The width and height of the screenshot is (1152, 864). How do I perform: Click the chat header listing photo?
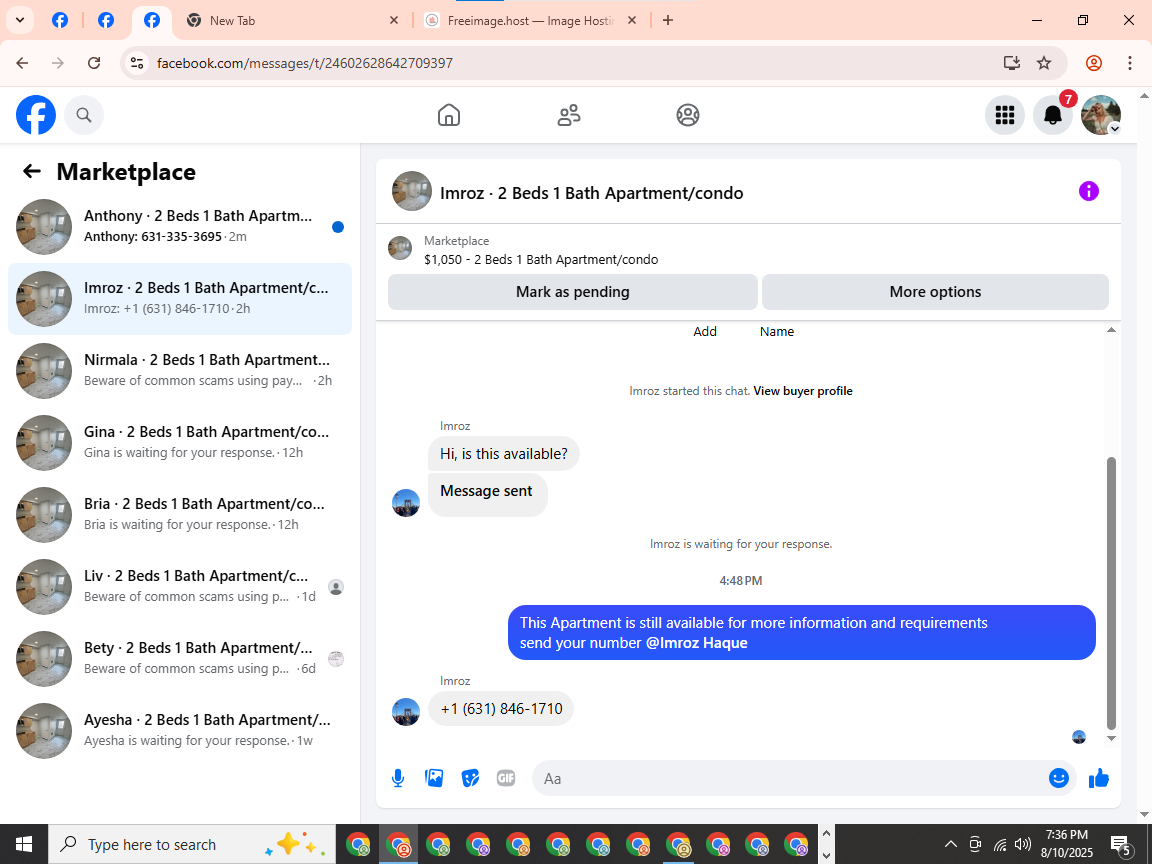coord(411,191)
